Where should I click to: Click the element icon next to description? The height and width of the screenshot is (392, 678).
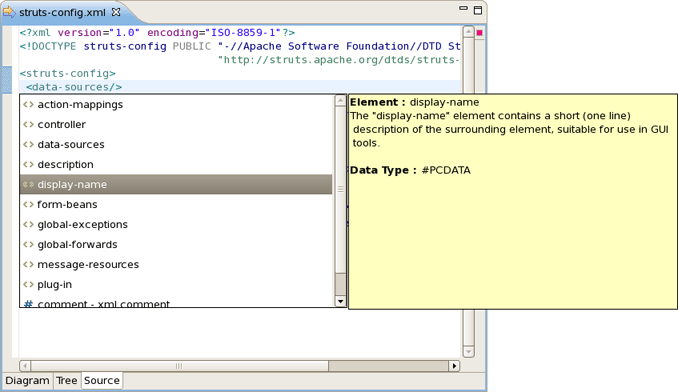pos(29,164)
